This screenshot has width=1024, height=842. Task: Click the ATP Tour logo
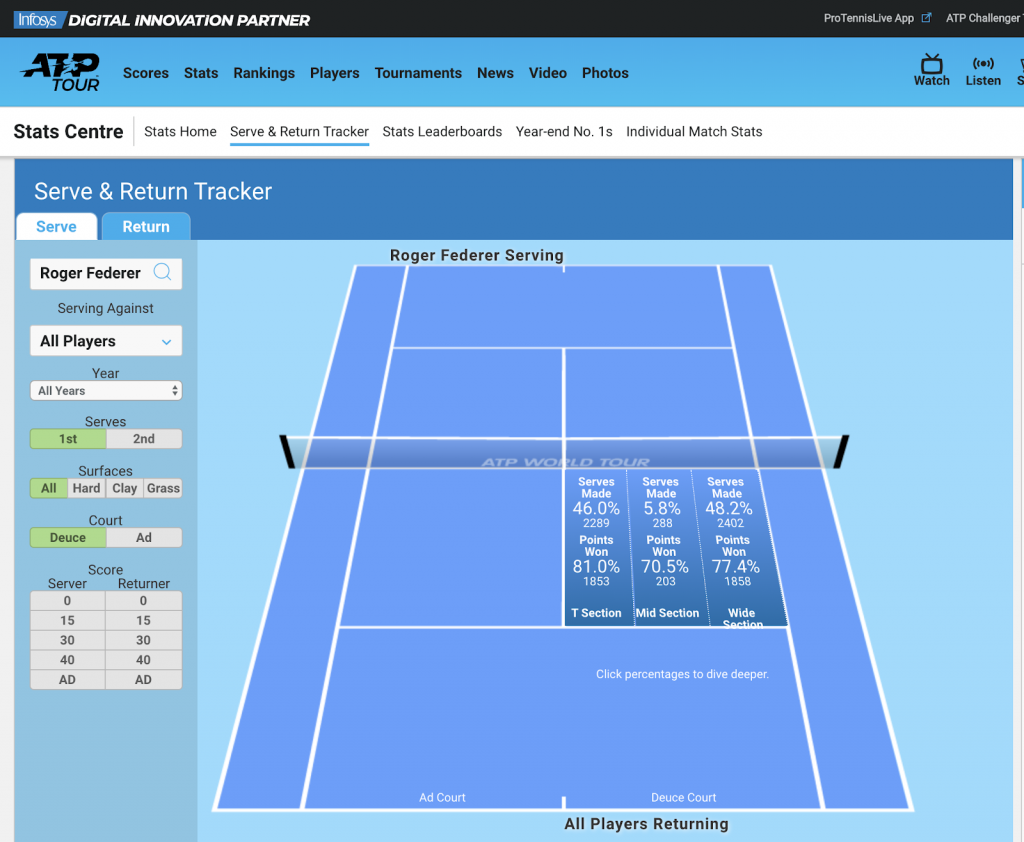[x=60, y=72]
